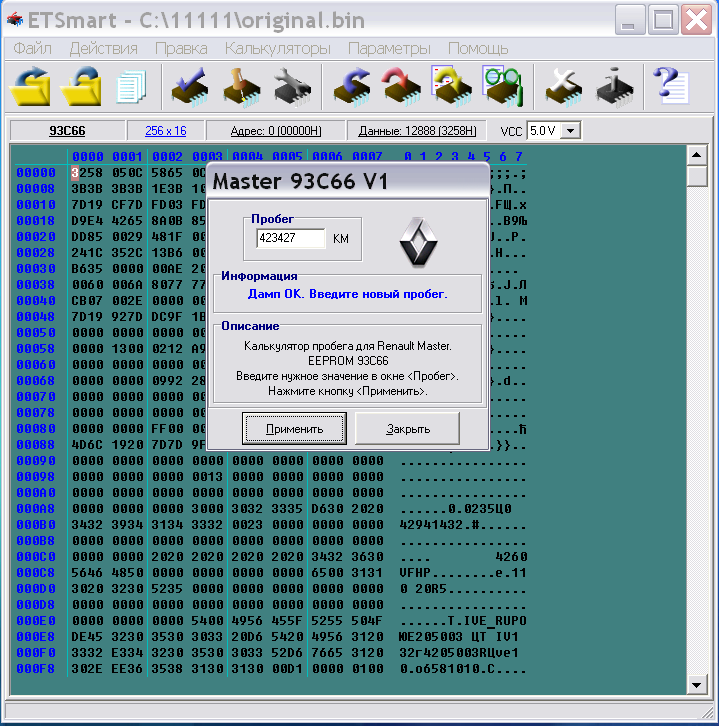719x726 pixels.
Task: Click hex value 0013 in row 00098
Action: 207,477
